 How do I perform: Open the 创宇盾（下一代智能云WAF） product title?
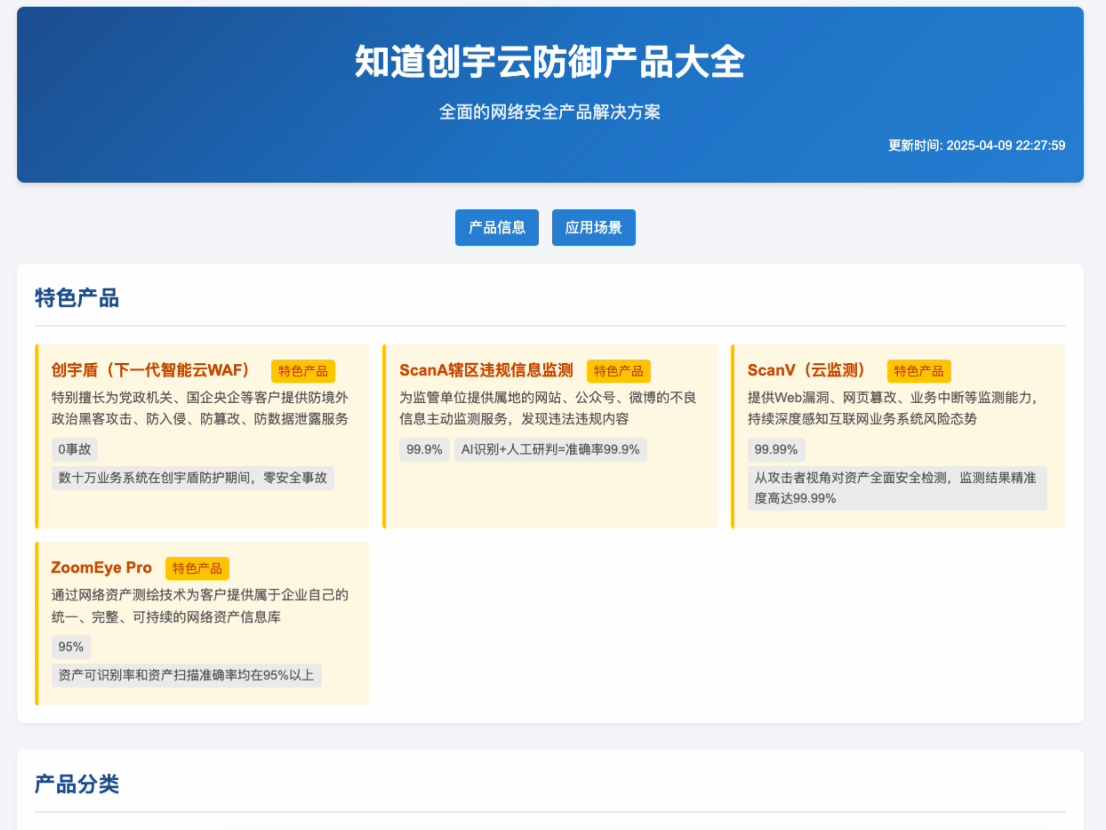[152, 370]
